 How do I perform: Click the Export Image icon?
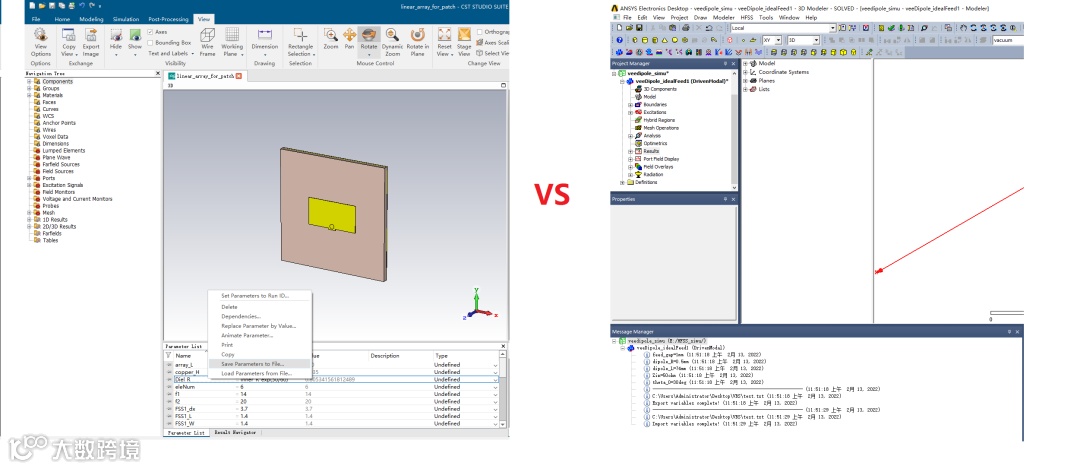[x=91, y=34]
